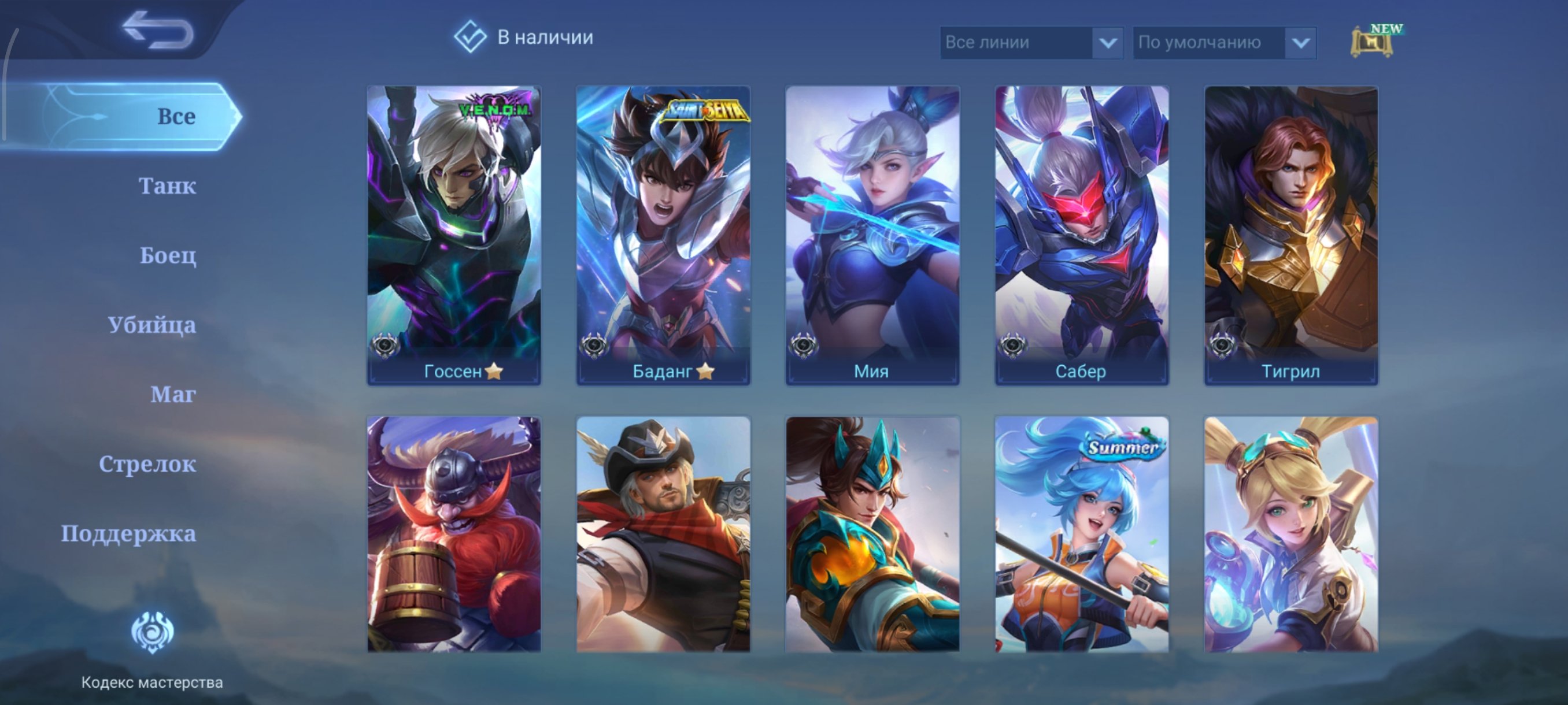Image resolution: width=1568 pixels, height=705 pixels.
Task: Open the Кодекс мастерства emblem icon
Action: click(152, 633)
